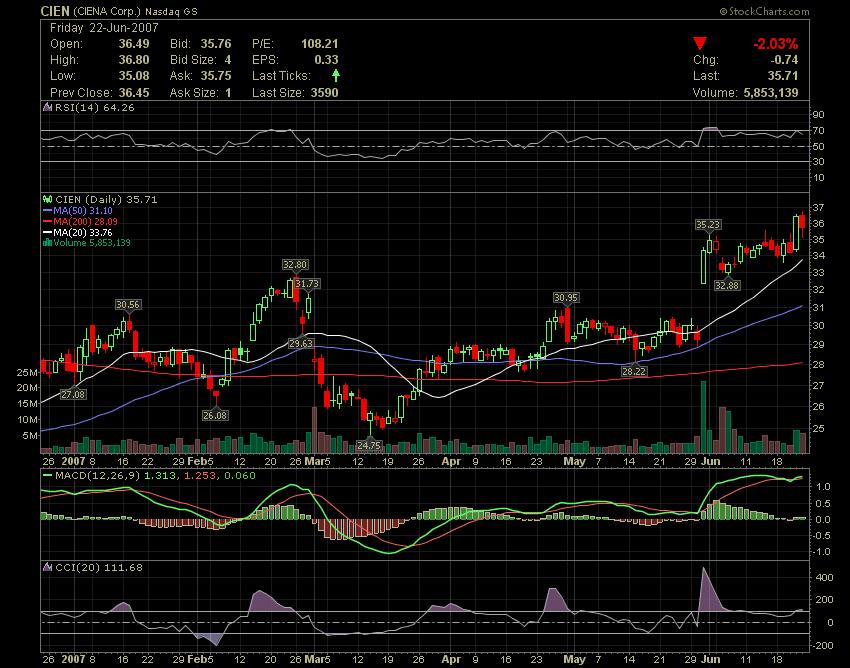Click the Low value 35.08
This screenshot has width=850, height=668.
coord(134,75)
